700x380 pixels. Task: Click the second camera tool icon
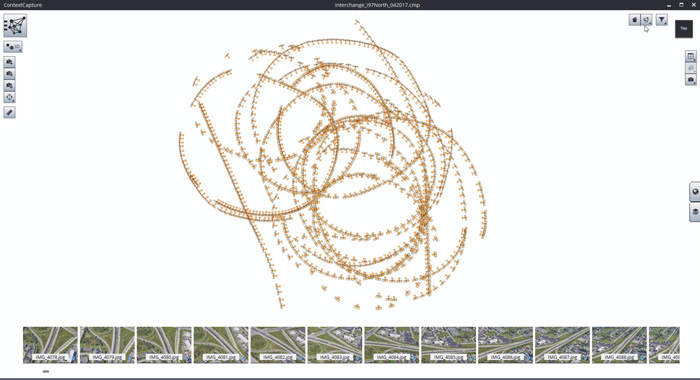pyautogui.click(x=9, y=74)
